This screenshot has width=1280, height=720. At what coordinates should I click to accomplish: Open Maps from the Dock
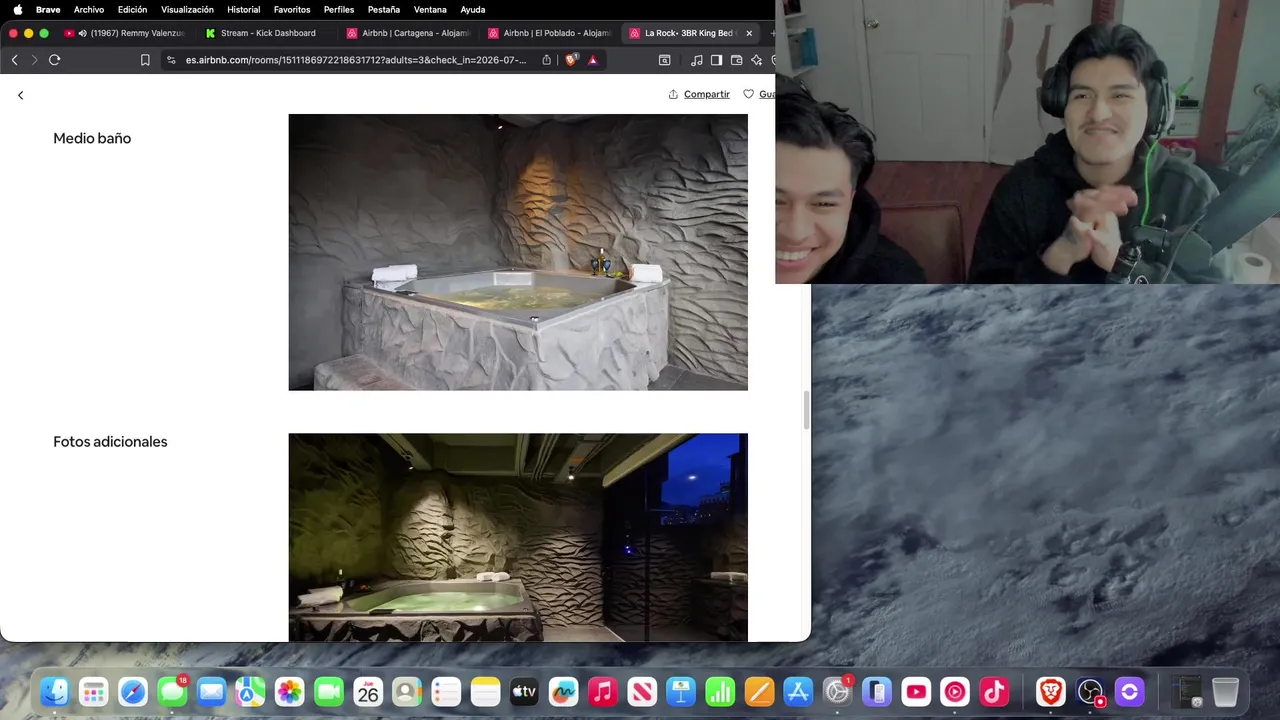pyautogui.click(x=250, y=692)
